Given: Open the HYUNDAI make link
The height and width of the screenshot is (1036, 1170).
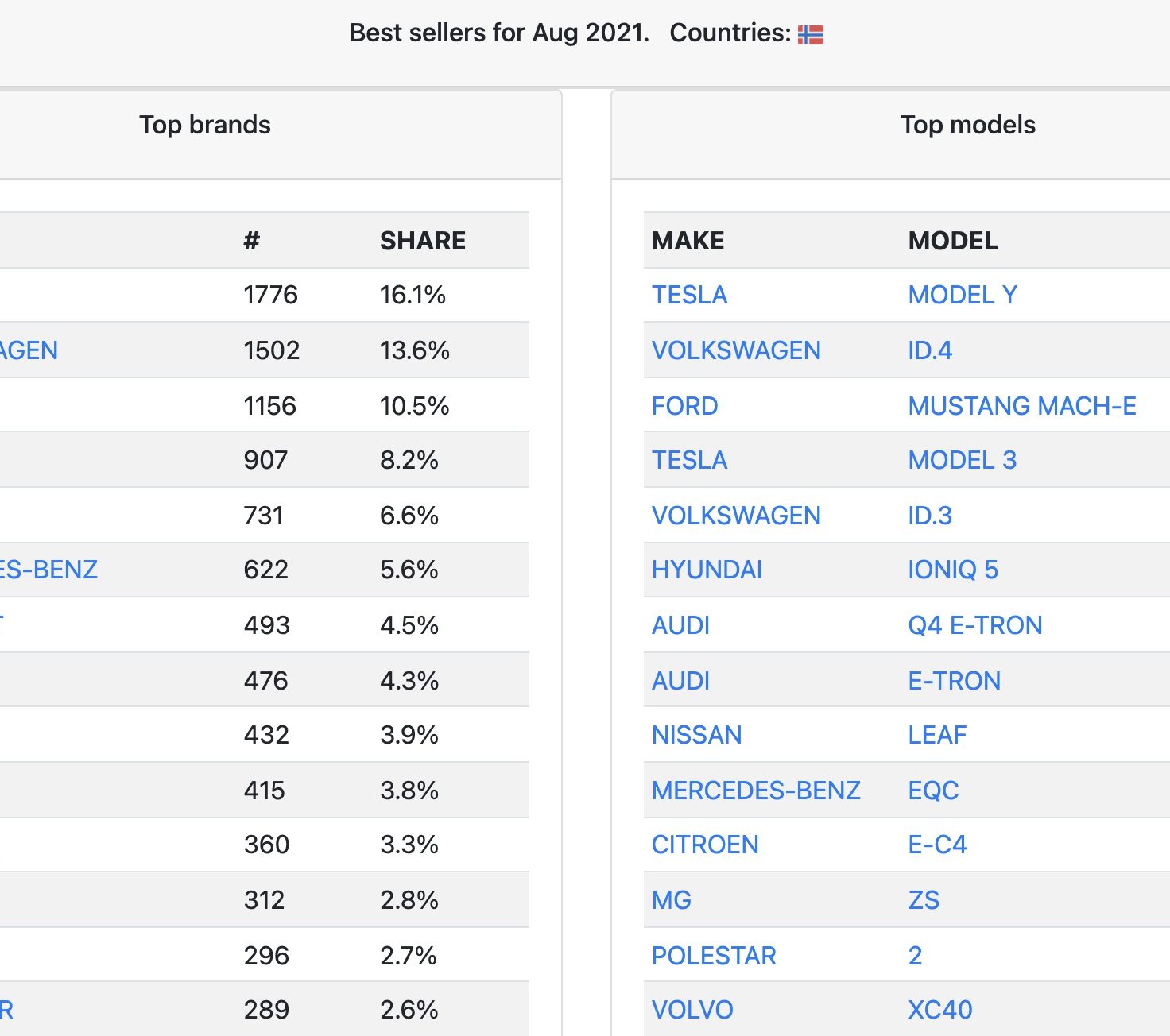Looking at the screenshot, I should click(707, 570).
